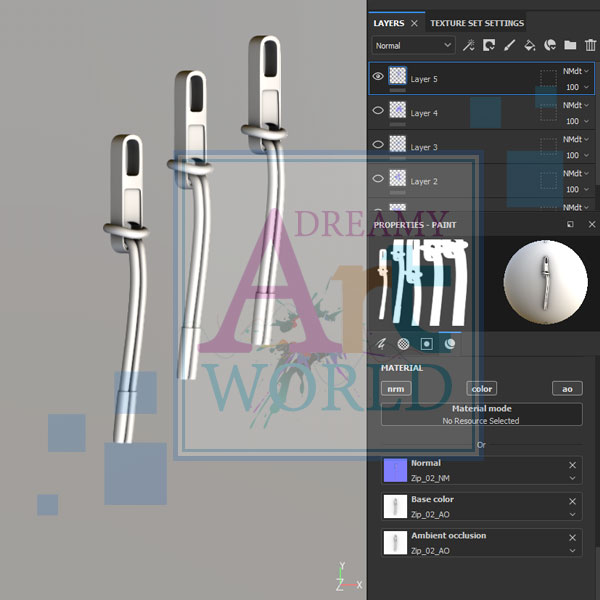Toggle the nrm material channel button

click(396, 388)
